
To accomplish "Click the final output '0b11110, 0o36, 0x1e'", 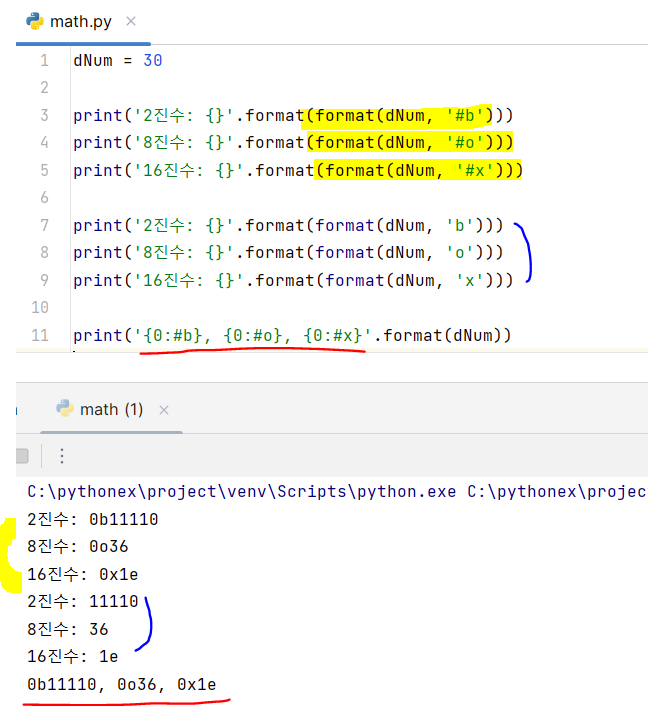I will (x=122, y=684).
